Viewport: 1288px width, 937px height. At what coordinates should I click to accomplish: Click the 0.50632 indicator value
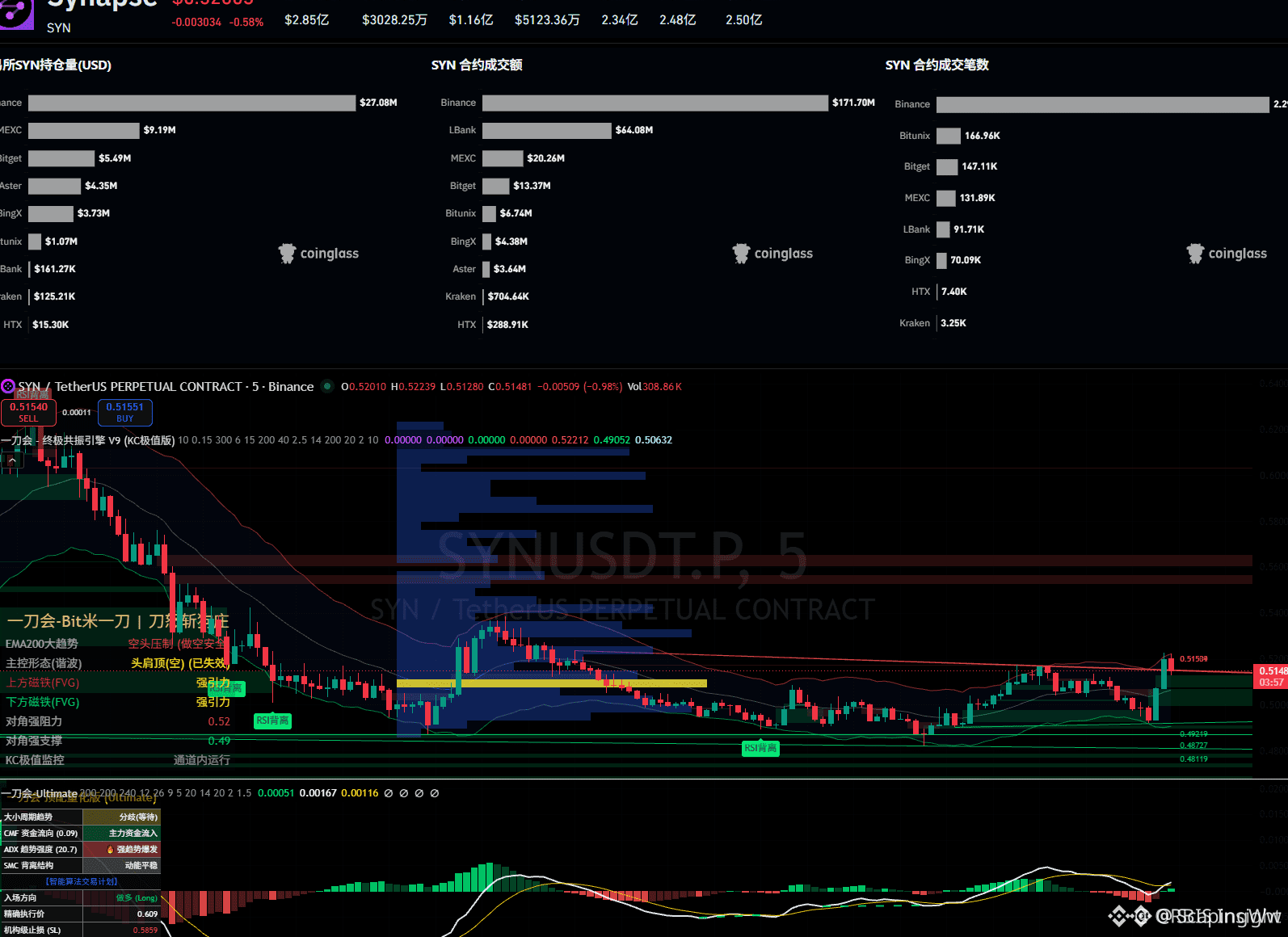[654, 440]
